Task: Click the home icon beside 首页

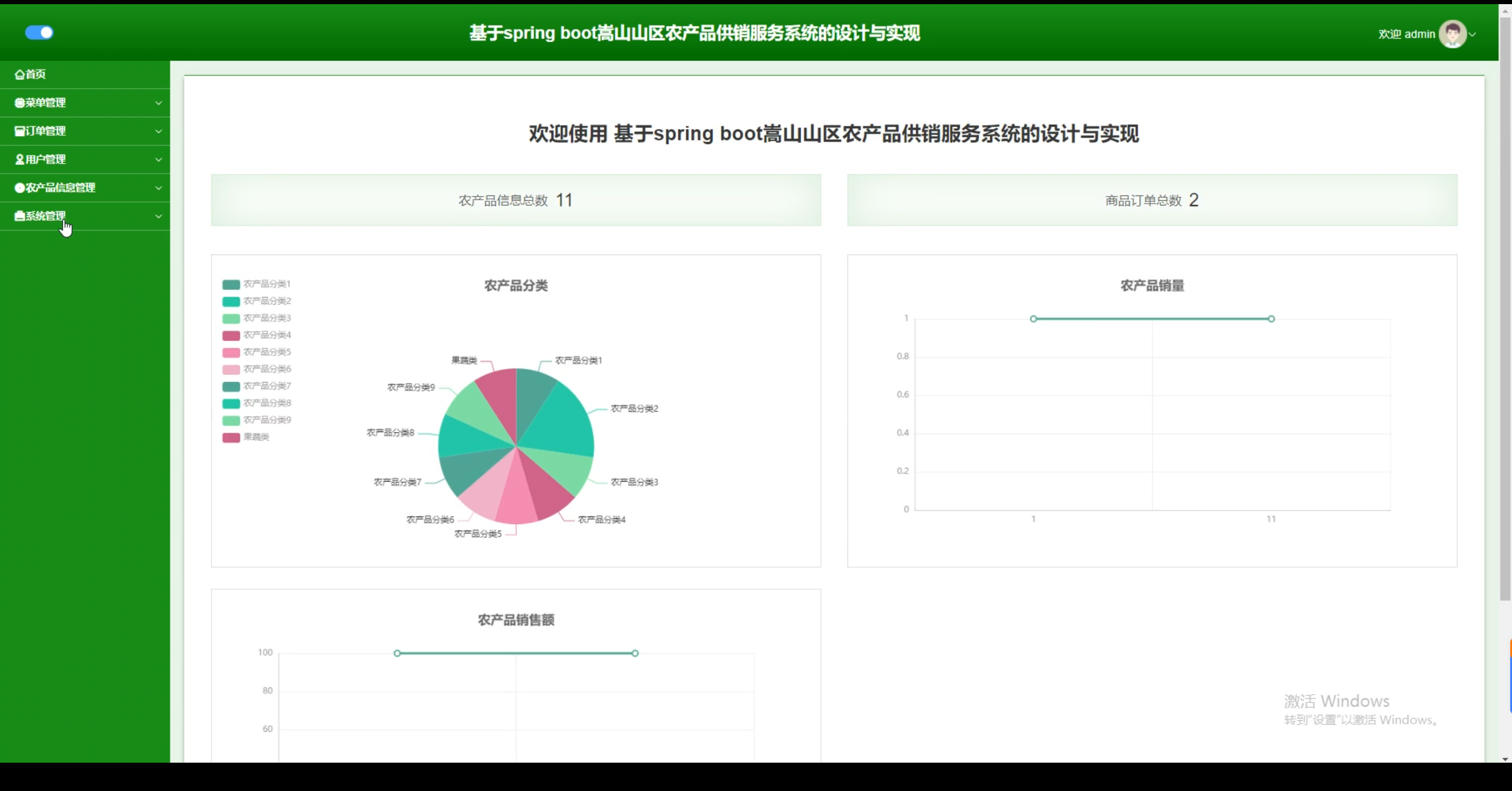Action: pos(19,74)
